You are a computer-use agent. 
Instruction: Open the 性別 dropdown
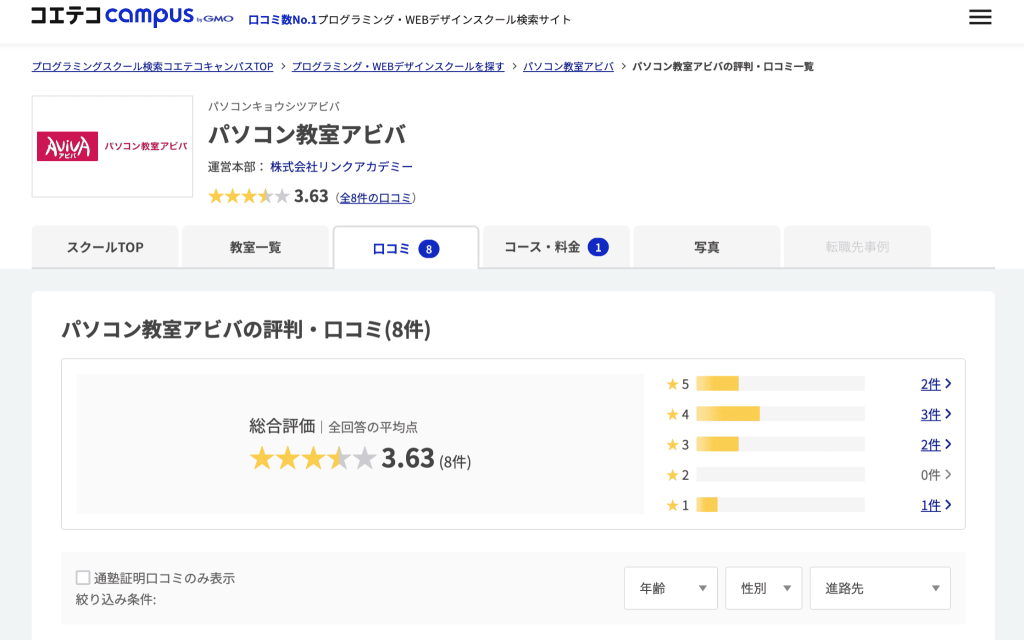pyautogui.click(x=763, y=588)
